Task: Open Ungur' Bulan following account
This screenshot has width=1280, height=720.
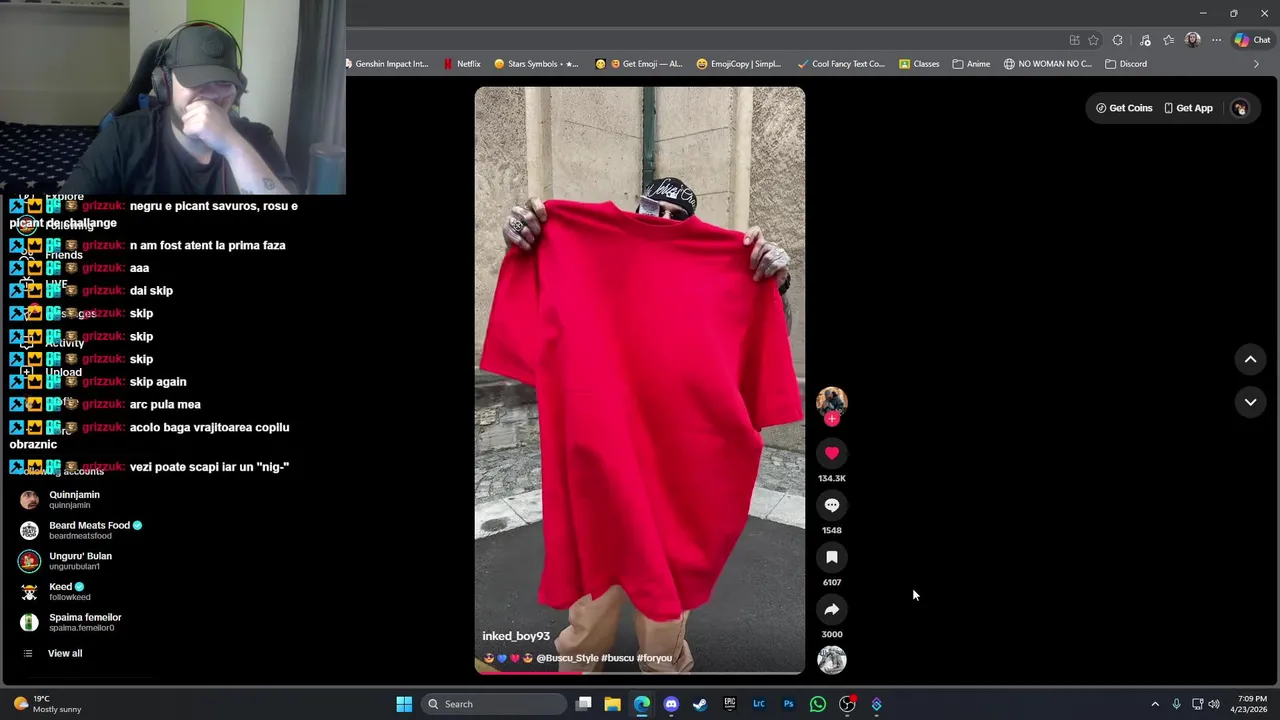Action: [66, 561]
